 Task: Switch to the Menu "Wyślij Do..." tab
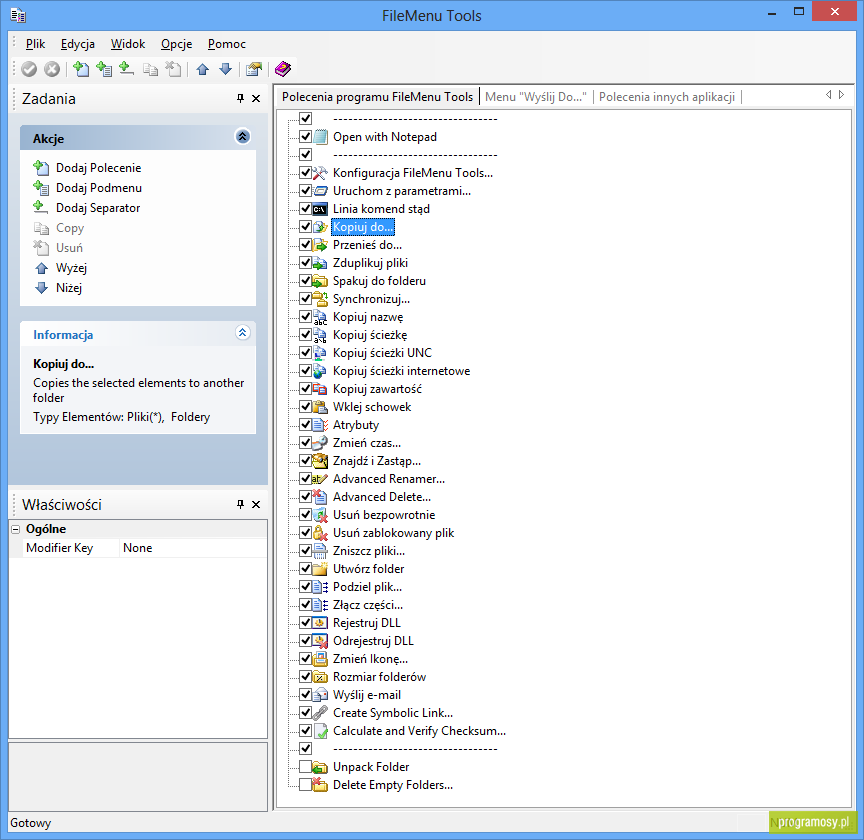[536, 97]
